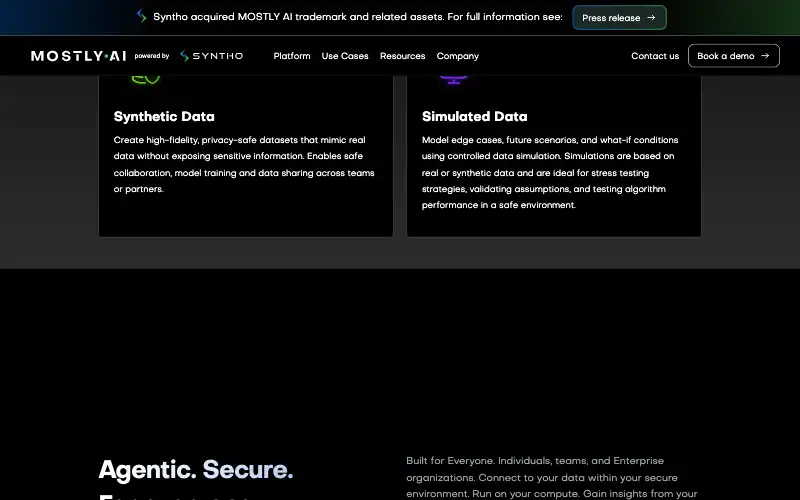Click the 'powered by' text in navbar
The height and width of the screenshot is (500, 800).
(152, 56)
